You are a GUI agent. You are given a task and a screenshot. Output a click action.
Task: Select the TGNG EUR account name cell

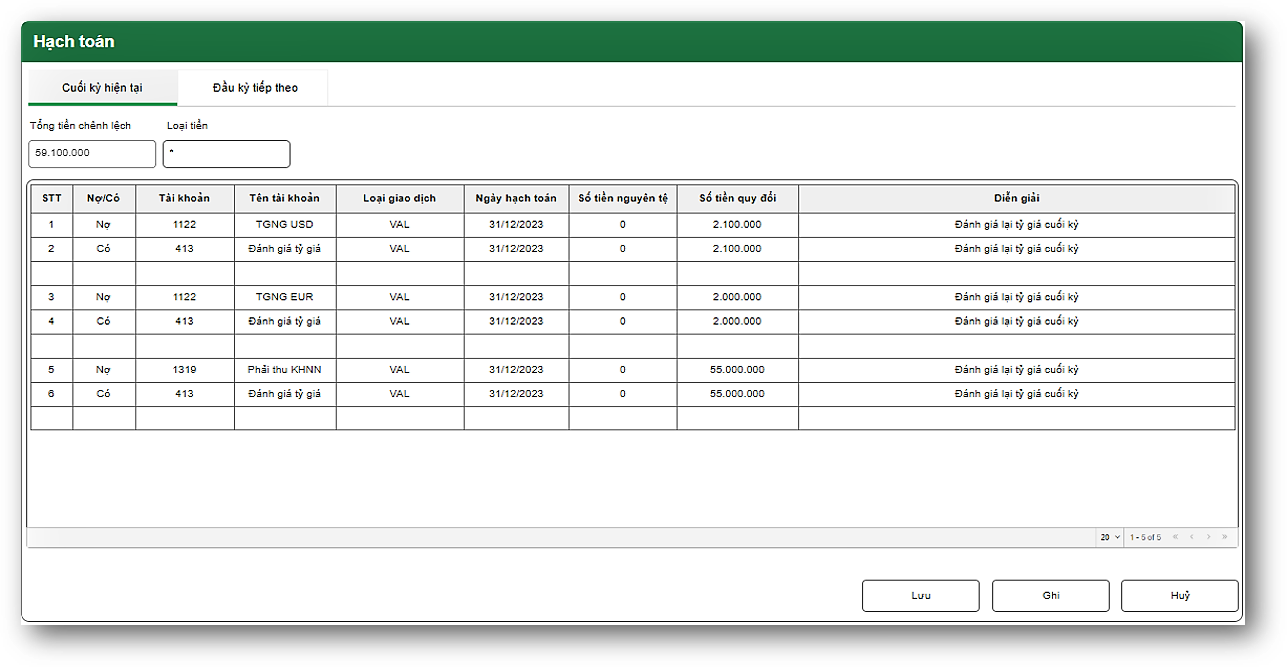[285, 297]
